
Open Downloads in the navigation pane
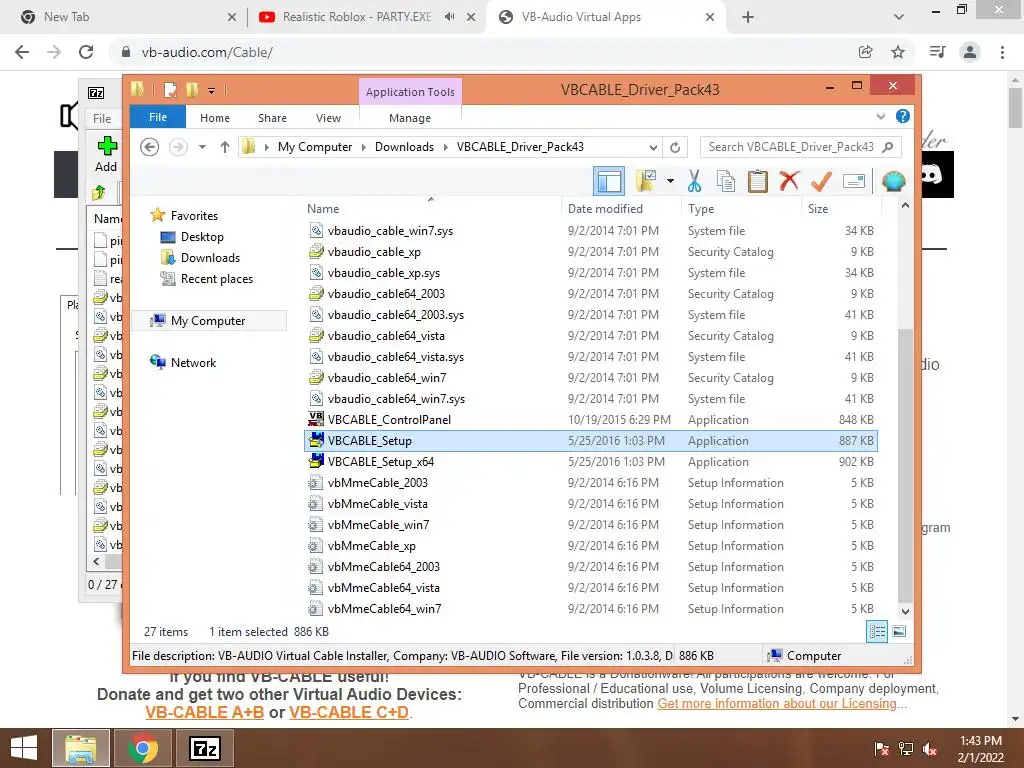pos(210,257)
